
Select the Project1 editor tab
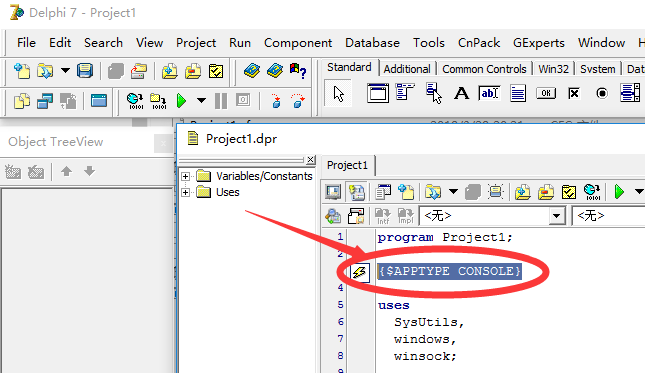click(x=347, y=165)
